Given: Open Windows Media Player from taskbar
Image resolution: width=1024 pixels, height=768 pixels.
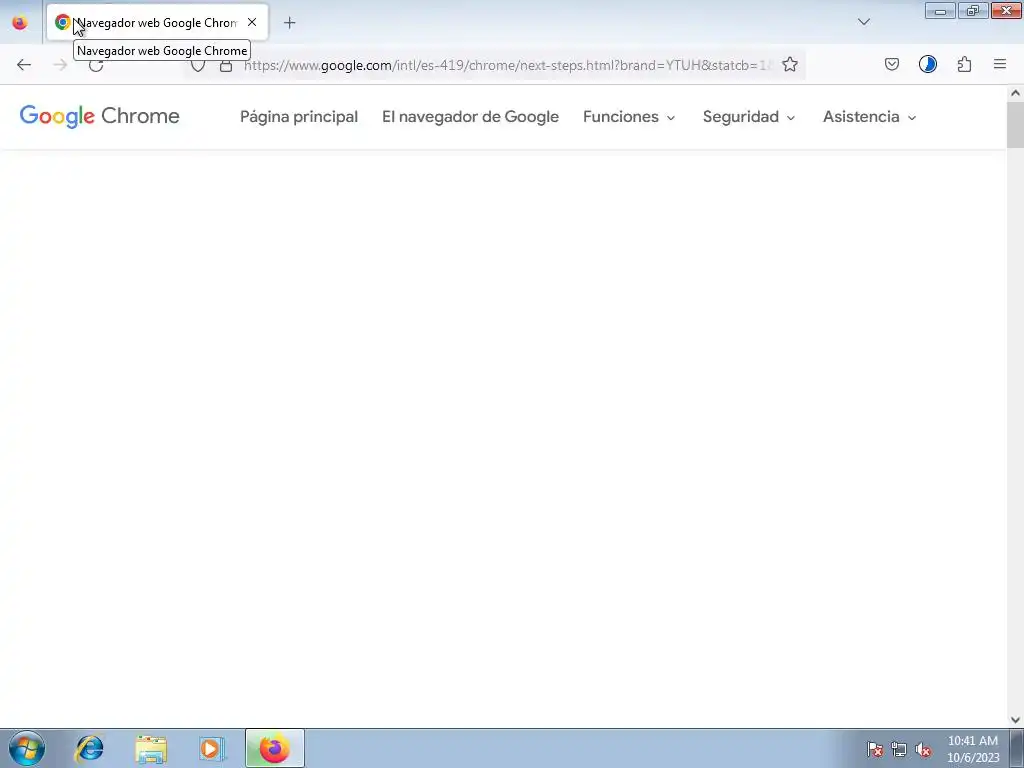Looking at the screenshot, I should click(x=212, y=748).
